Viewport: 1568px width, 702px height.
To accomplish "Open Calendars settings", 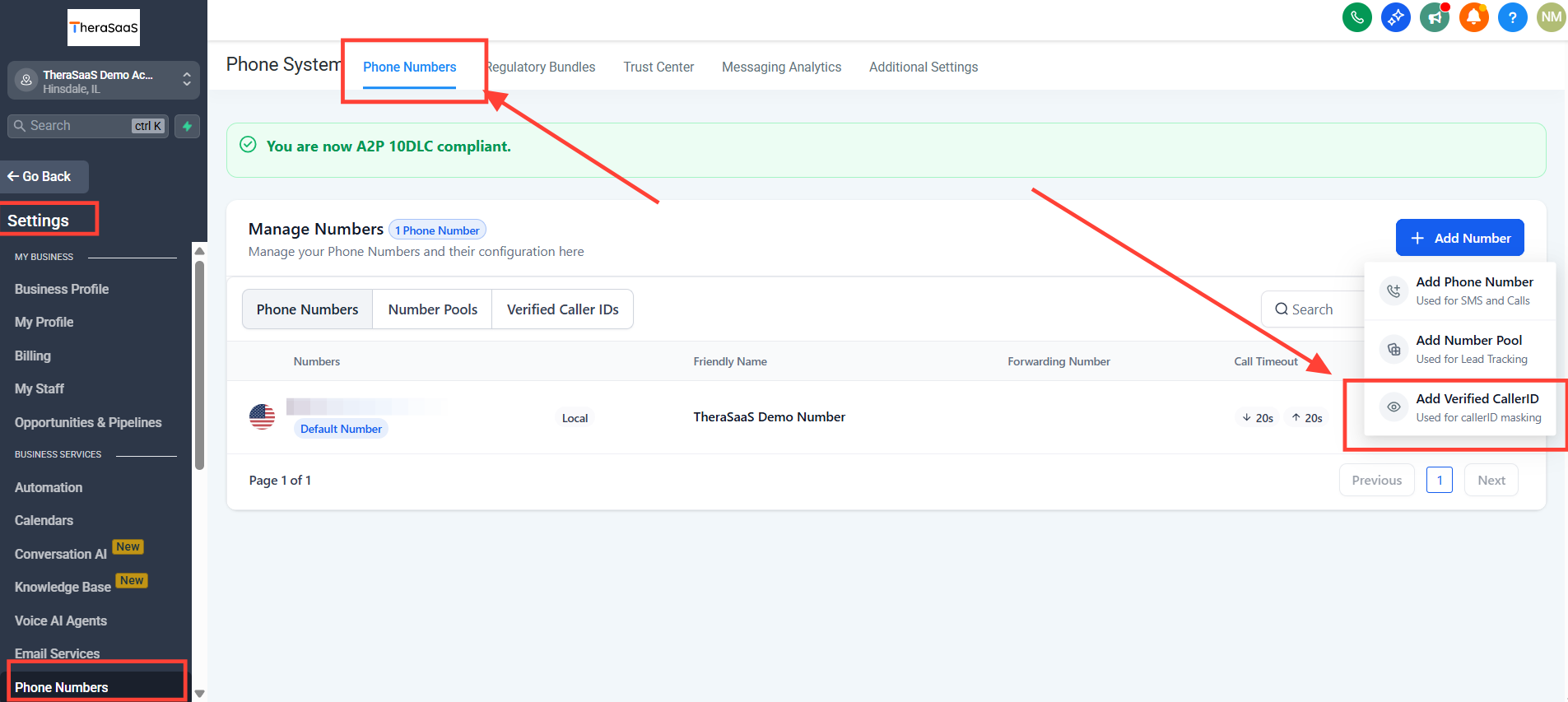I will pos(44,520).
